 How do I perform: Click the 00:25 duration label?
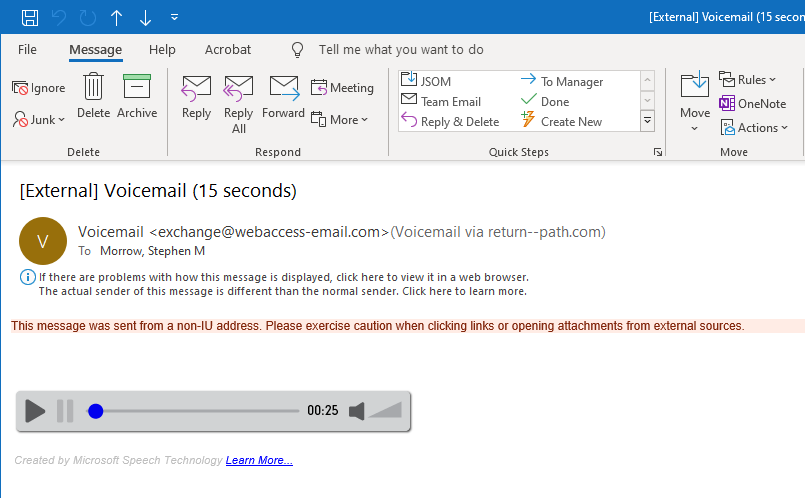pyautogui.click(x=323, y=410)
